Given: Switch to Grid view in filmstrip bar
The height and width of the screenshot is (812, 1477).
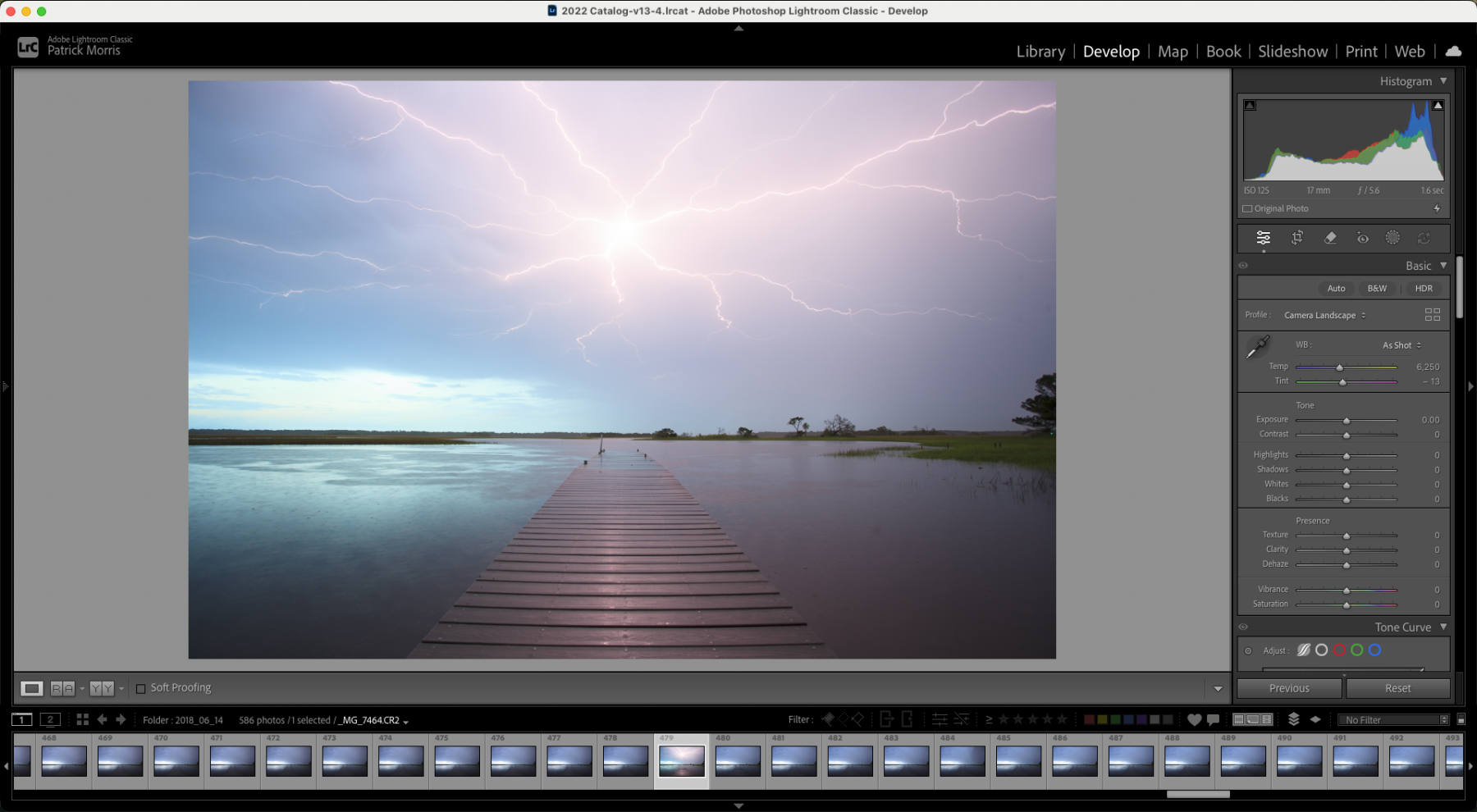Looking at the screenshot, I should tap(82, 719).
